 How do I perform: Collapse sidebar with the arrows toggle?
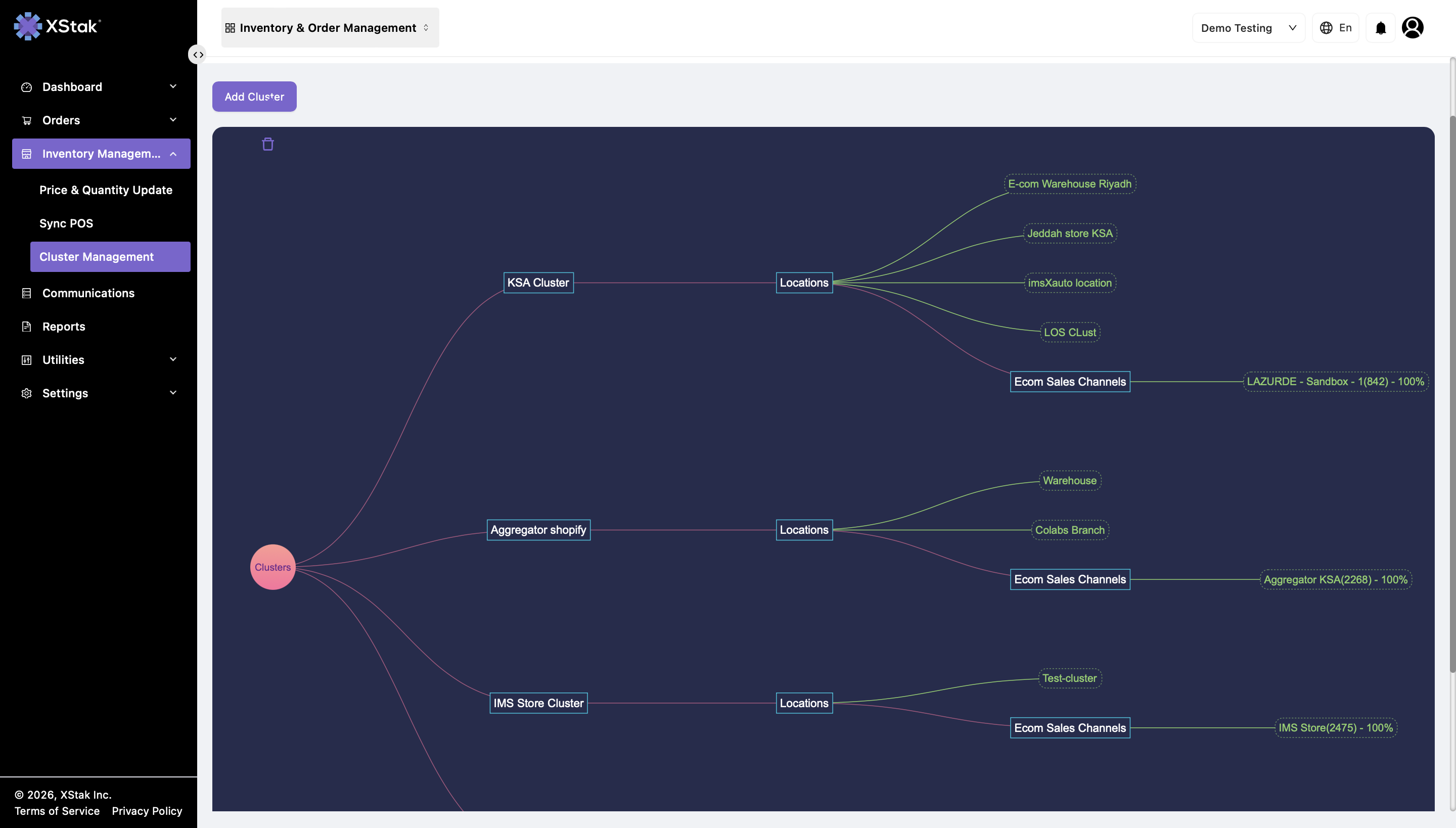click(198, 55)
